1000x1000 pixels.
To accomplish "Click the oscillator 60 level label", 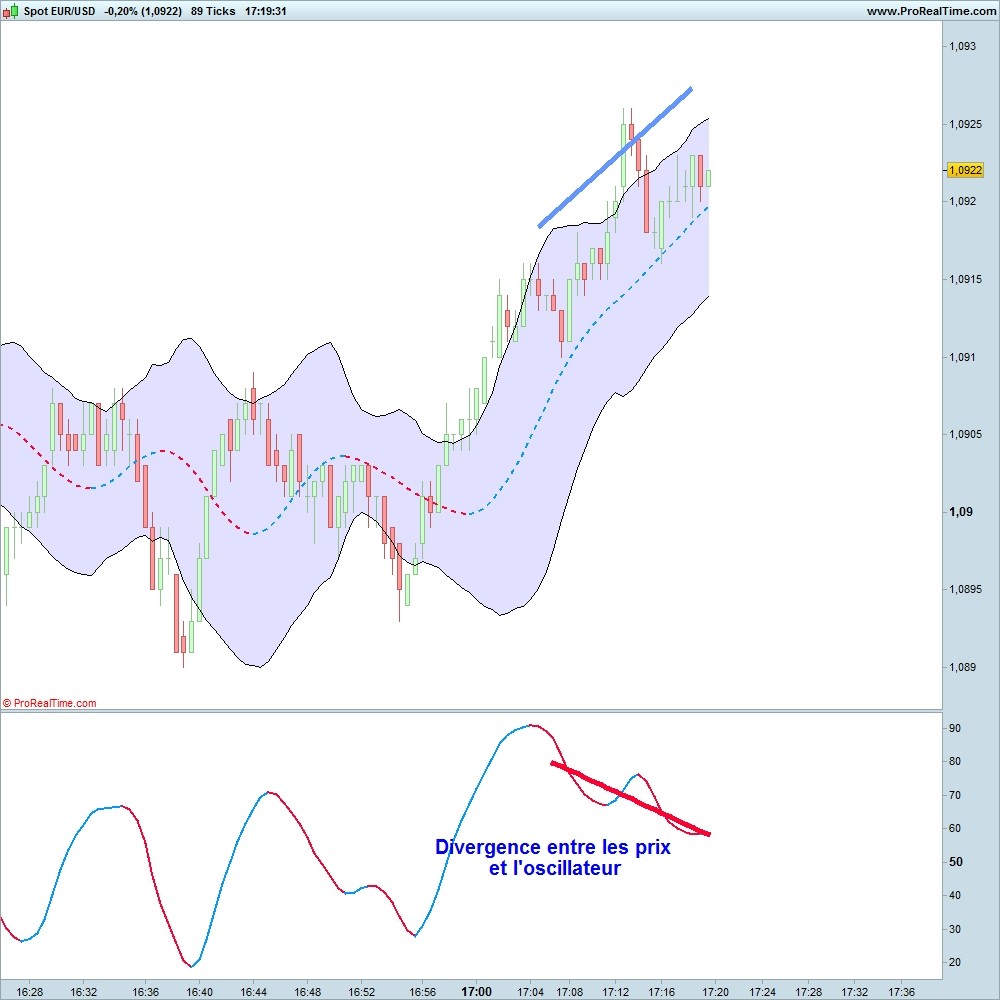I will pyautogui.click(x=955, y=828).
